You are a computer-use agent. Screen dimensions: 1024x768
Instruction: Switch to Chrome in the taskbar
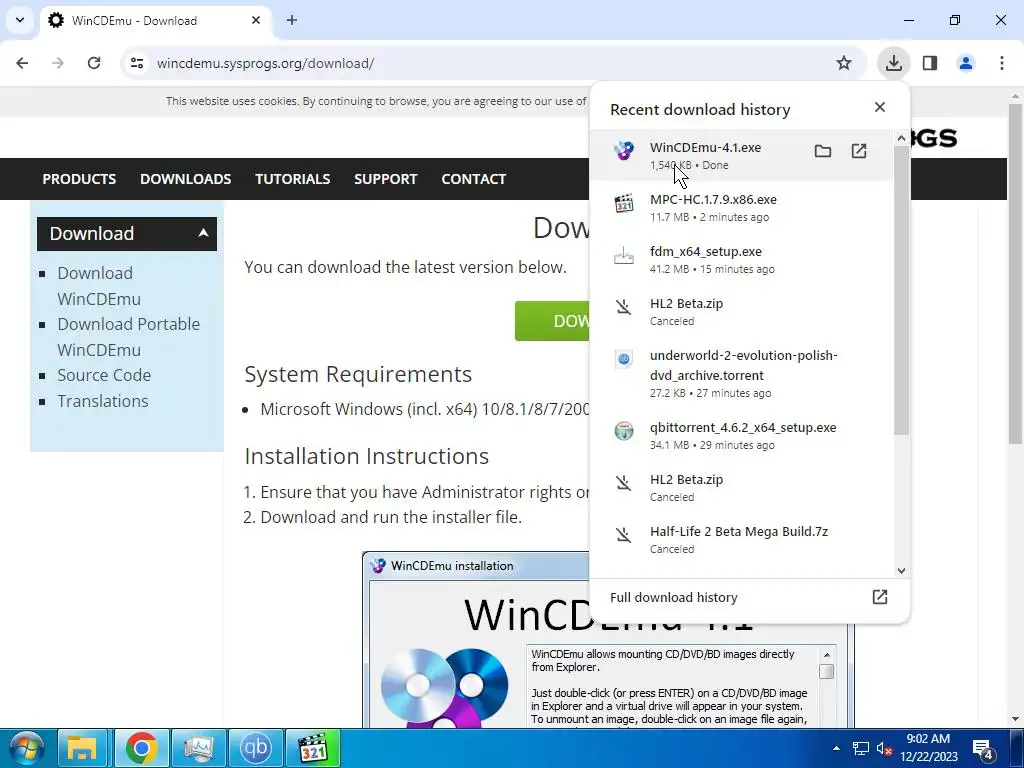click(x=142, y=748)
